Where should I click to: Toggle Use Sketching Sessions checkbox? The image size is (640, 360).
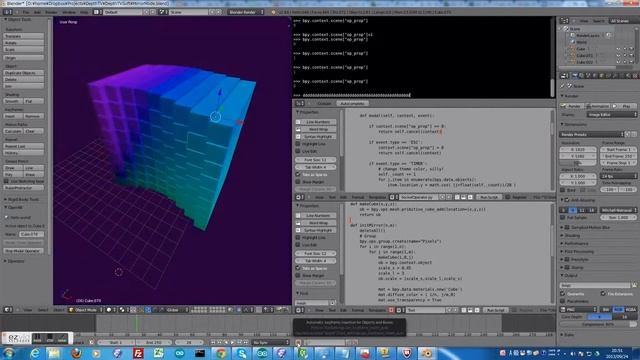[x=6, y=181]
